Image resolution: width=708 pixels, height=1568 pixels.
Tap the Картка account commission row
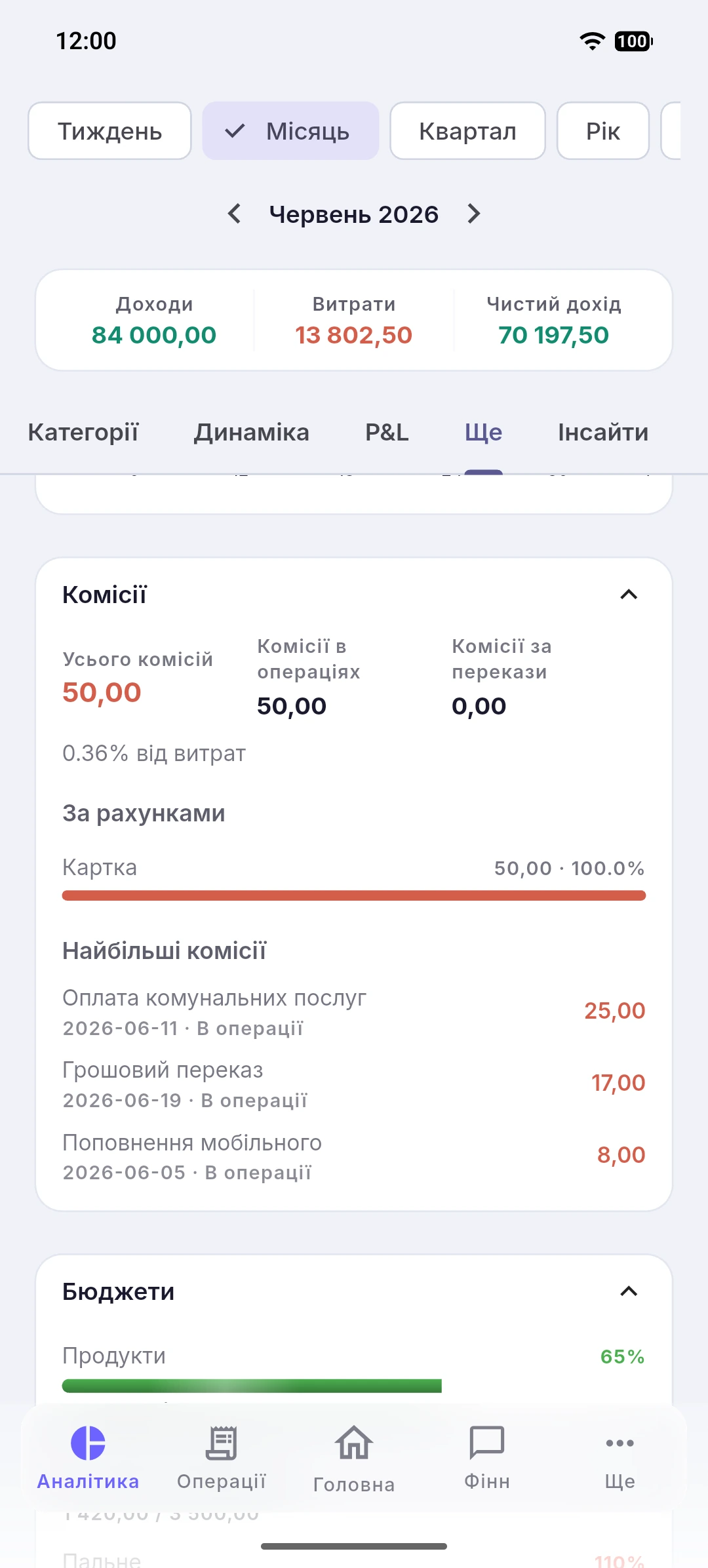354,878
